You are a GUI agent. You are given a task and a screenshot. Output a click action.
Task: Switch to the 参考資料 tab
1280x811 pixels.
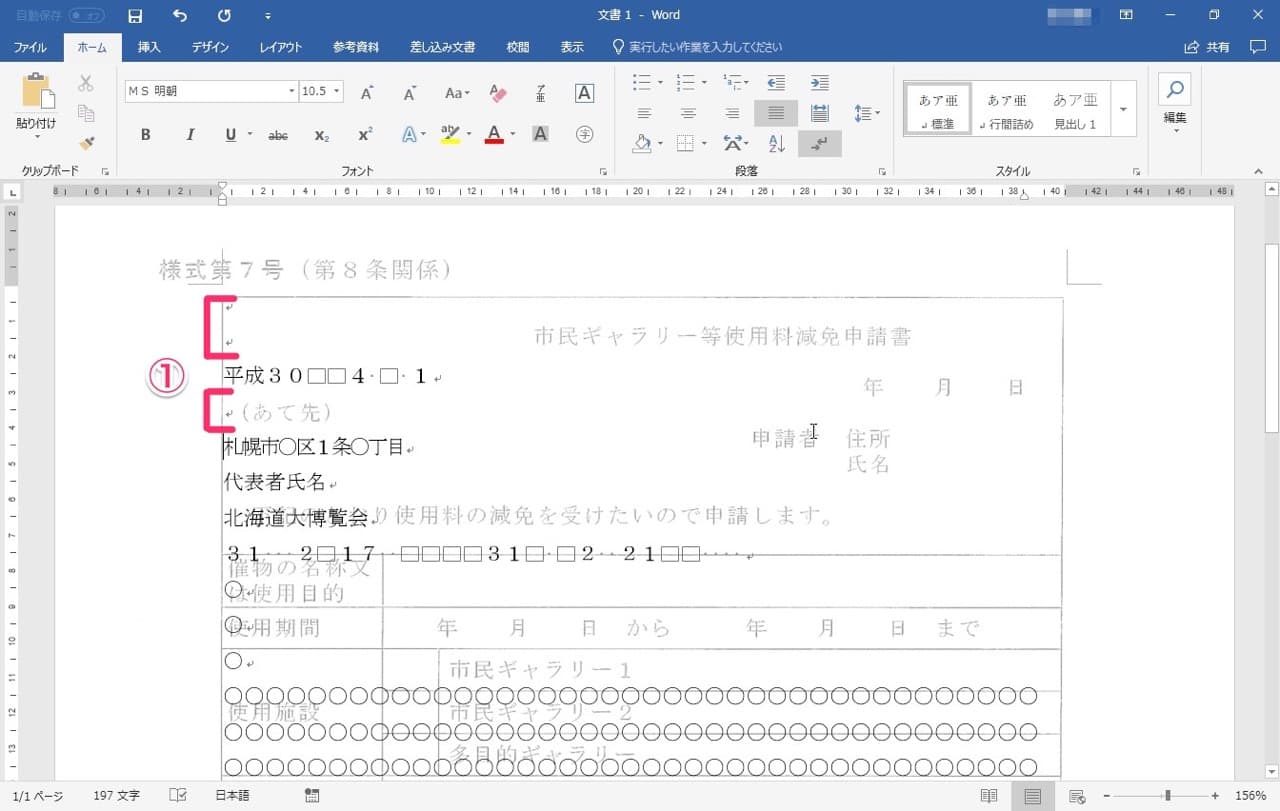point(356,47)
